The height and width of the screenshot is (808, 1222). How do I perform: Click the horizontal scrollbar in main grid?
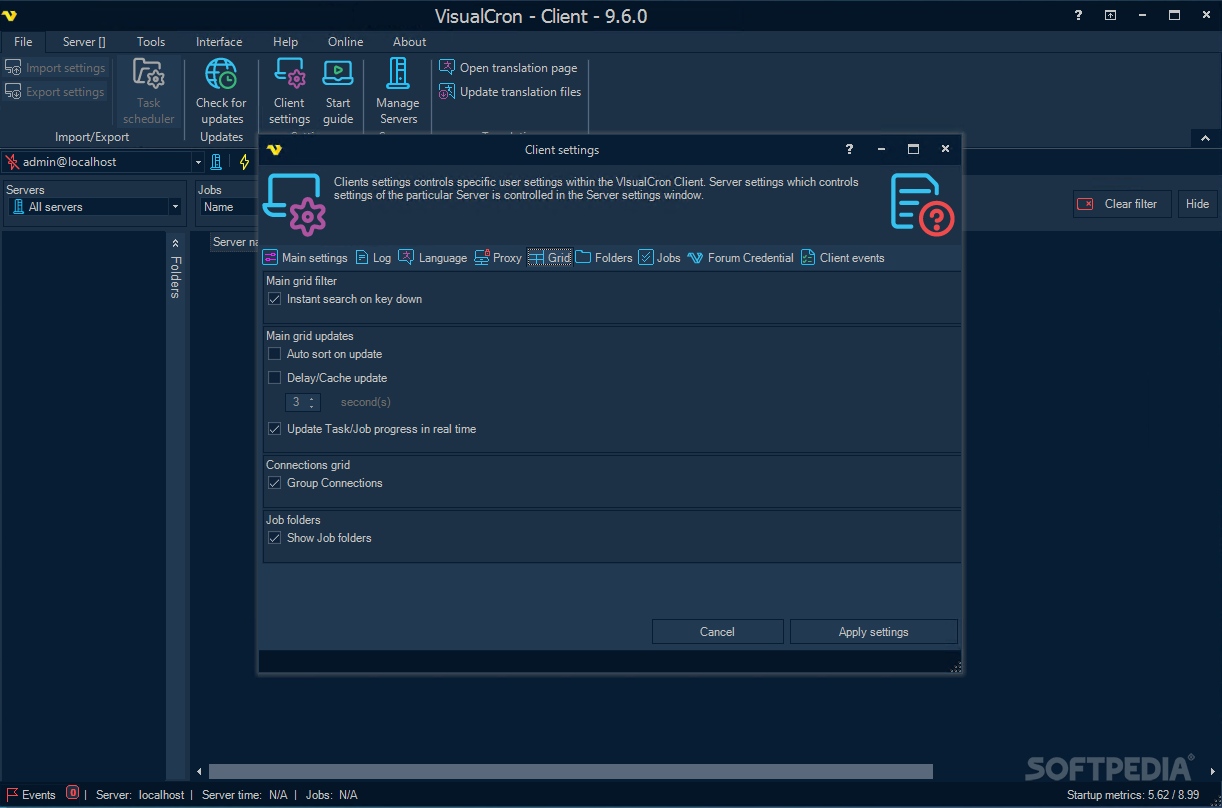point(570,771)
